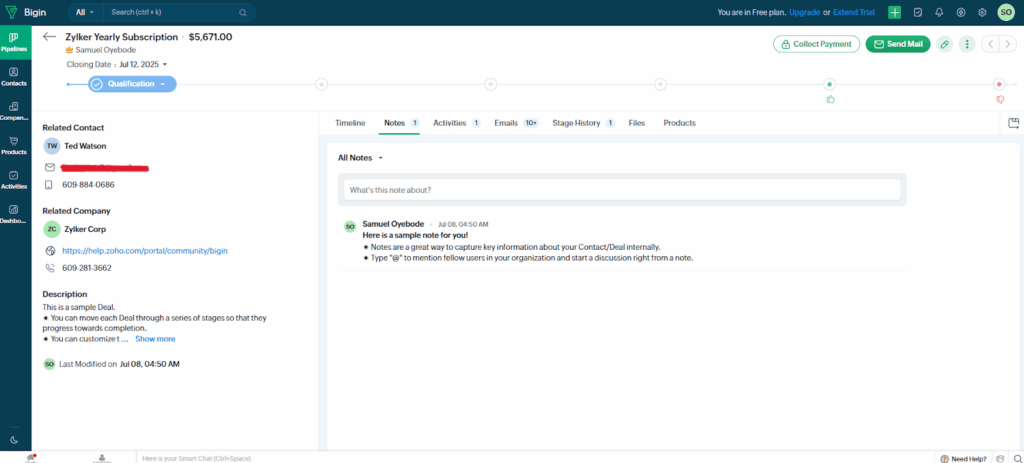Mark the deal as lost with thumbs-down

coord(999,99)
